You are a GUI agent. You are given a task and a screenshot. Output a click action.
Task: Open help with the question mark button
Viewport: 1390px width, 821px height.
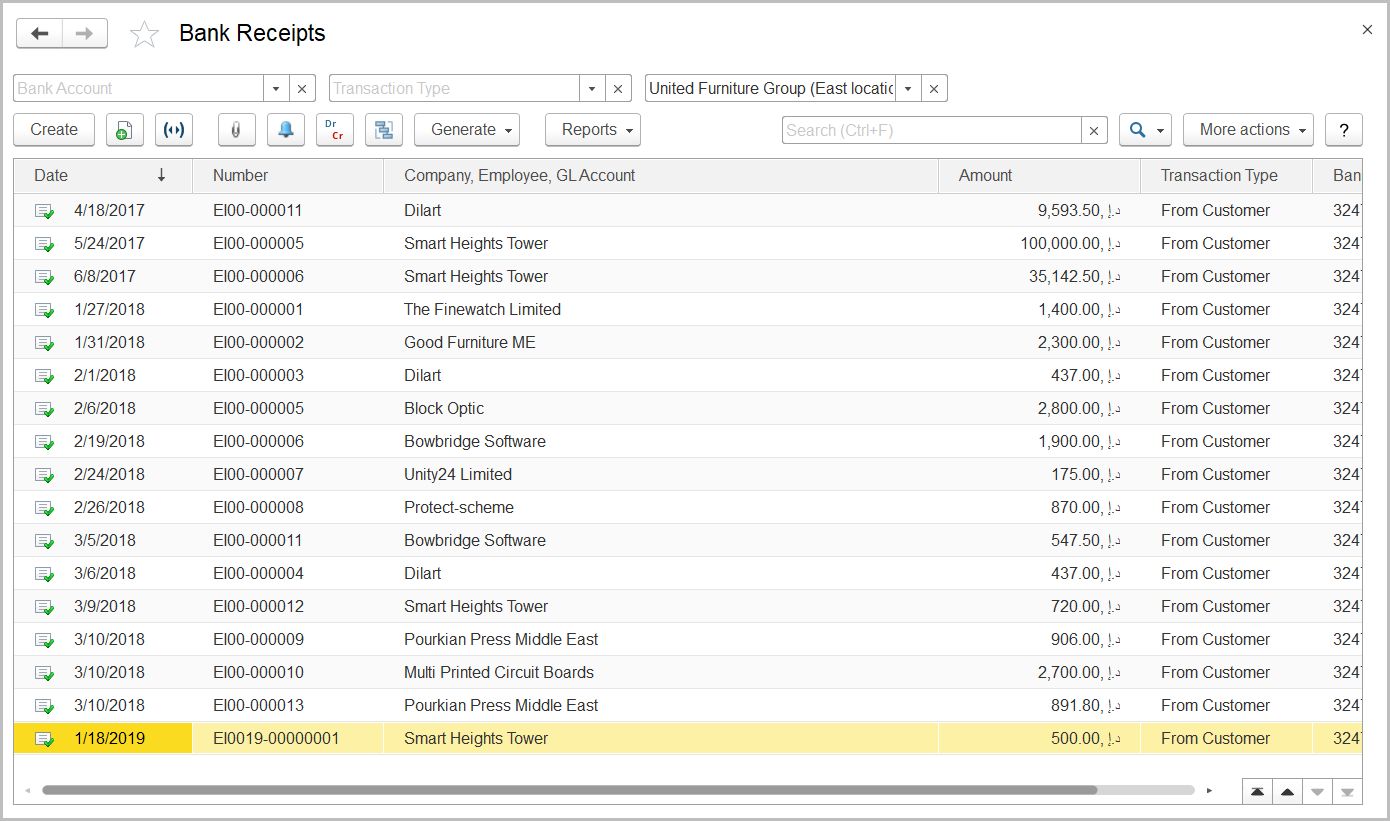[x=1344, y=130]
